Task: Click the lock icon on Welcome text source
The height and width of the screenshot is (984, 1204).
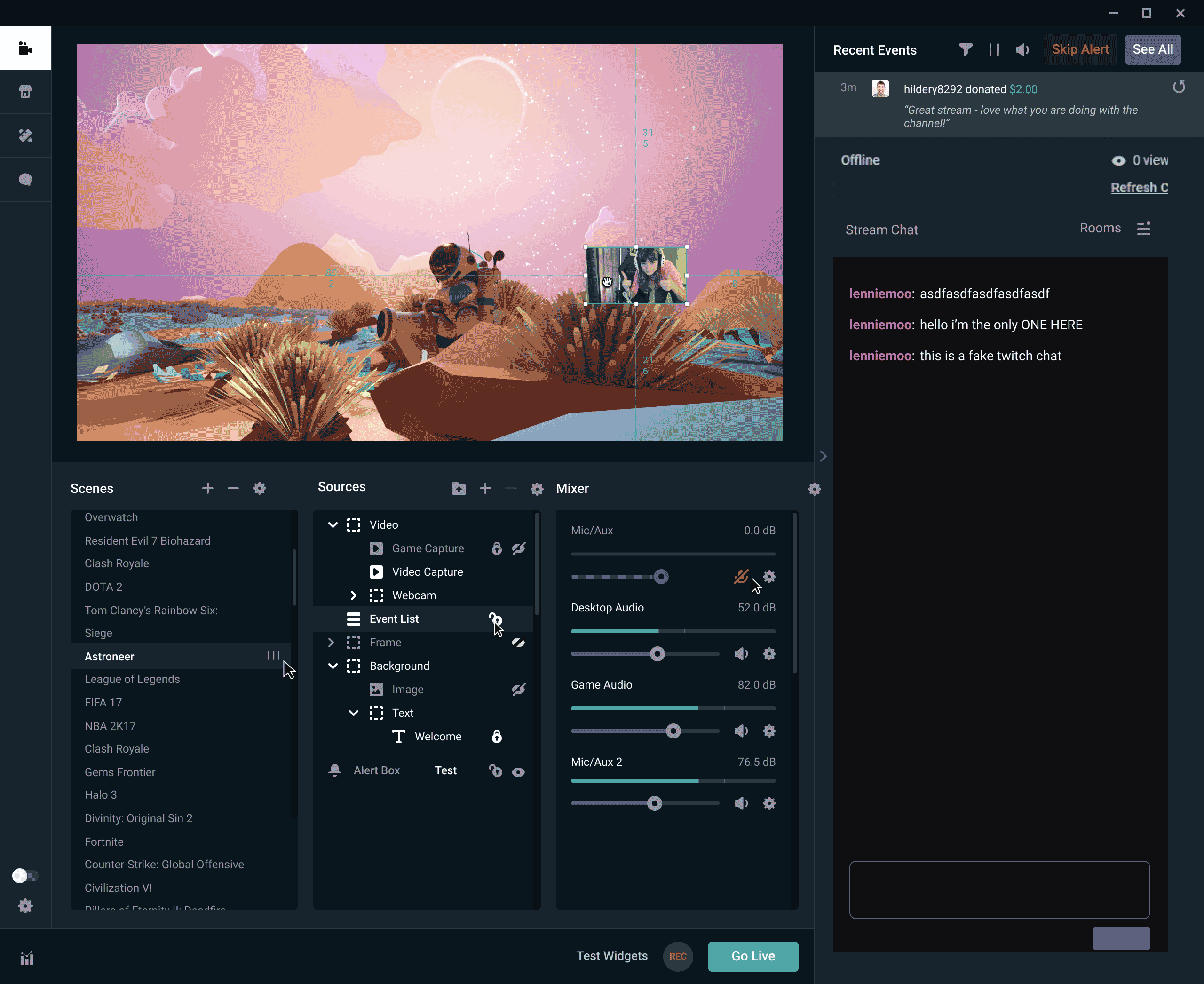Action: coord(497,737)
